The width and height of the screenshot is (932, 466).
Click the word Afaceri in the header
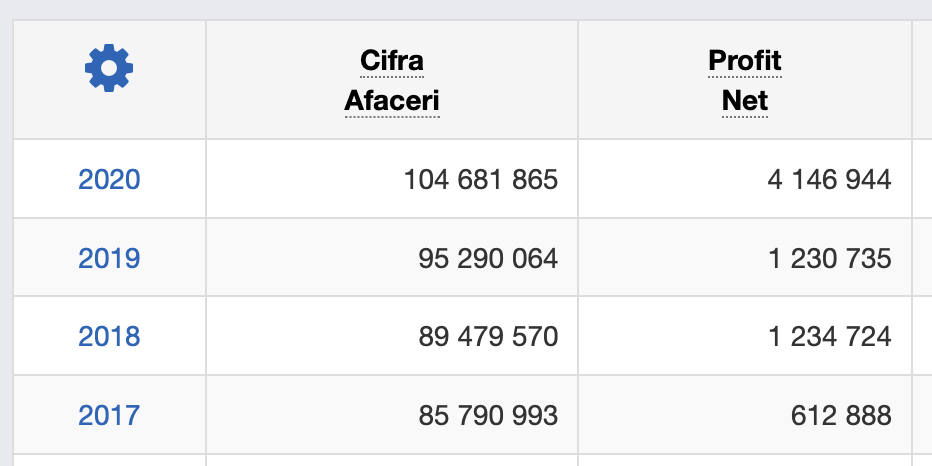pos(392,101)
